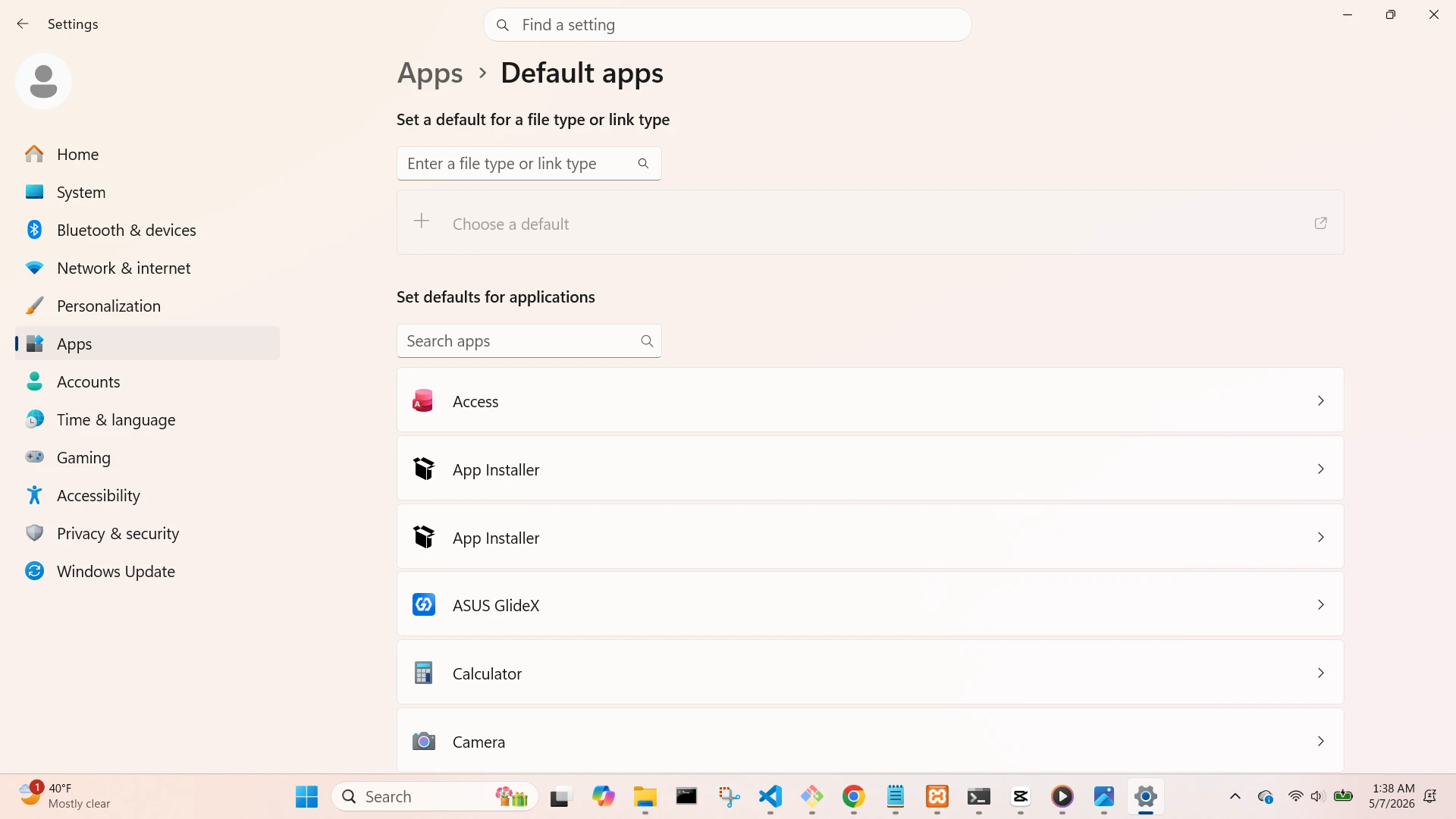Open Snipping Tool from the taskbar
This screenshot has height=819, width=1456.
tap(729, 796)
